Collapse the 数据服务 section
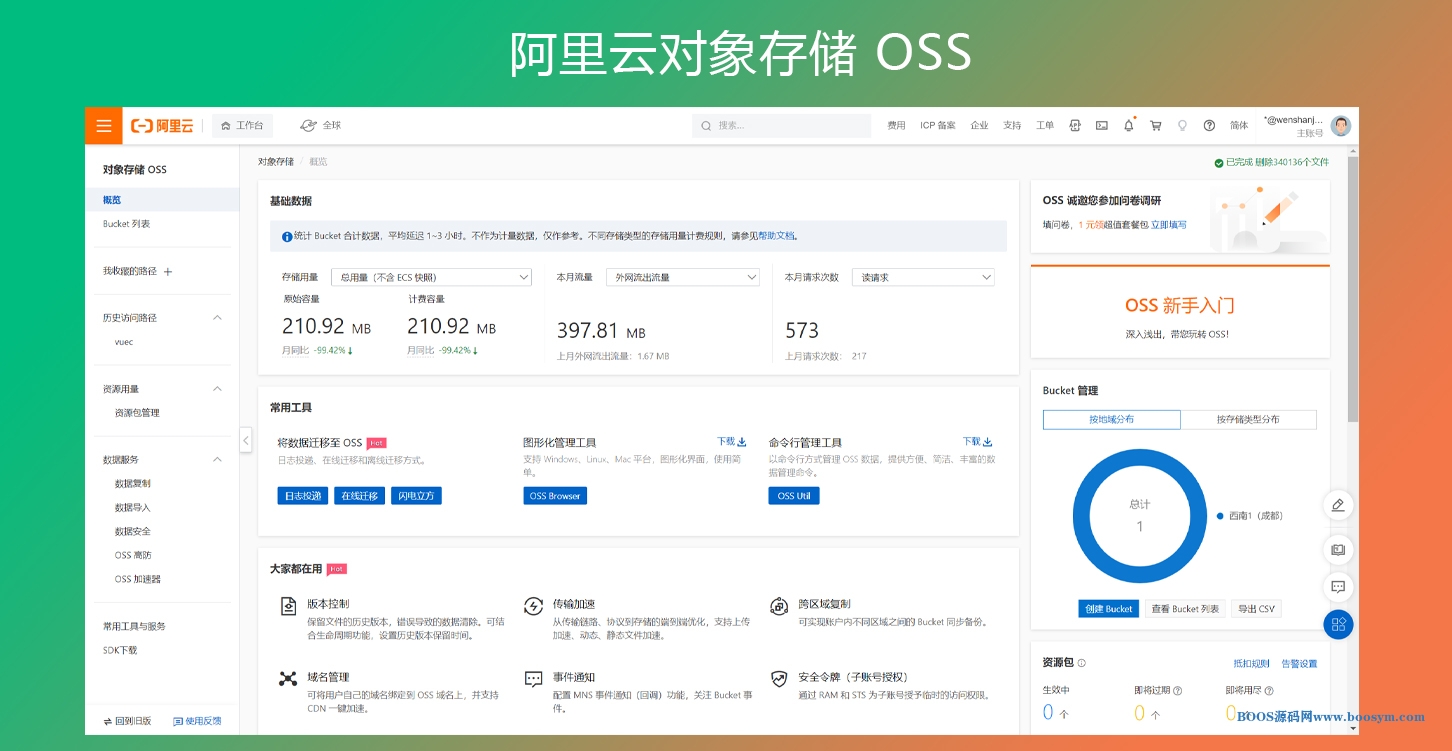This screenshot has width=1452, height=751. tap(218, 460)
